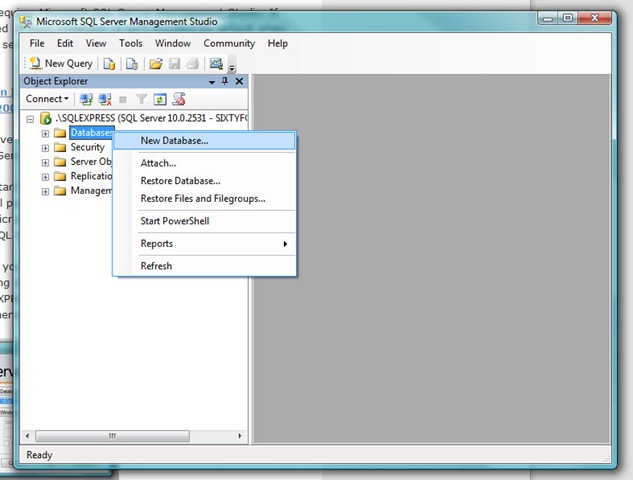
Task: Open the File menu
Action: pyautogui.click(x=37, y=44)
